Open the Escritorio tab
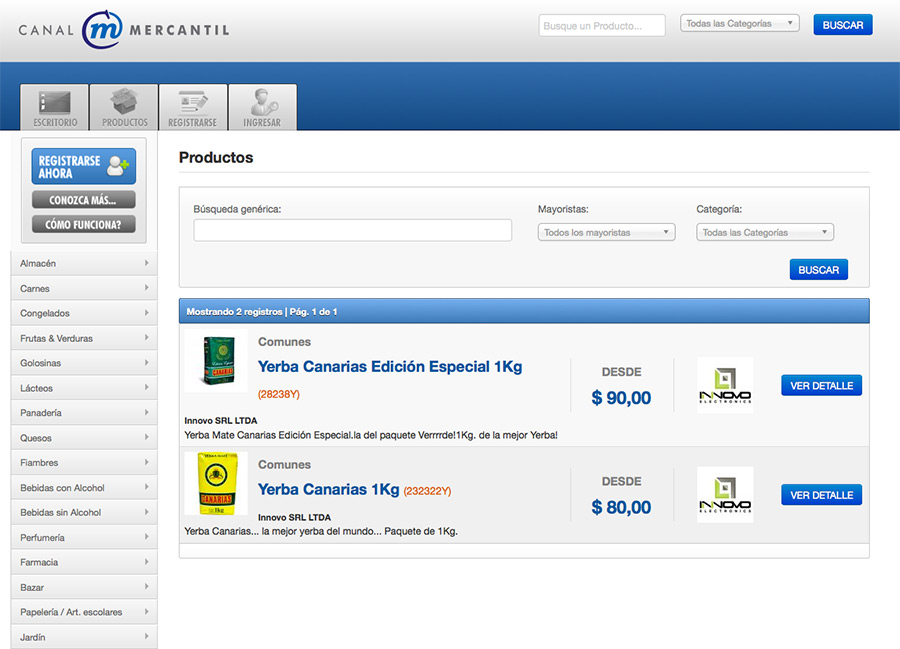Image resolution: width=900 pixels, height=649 pixels. click(55, 107)
